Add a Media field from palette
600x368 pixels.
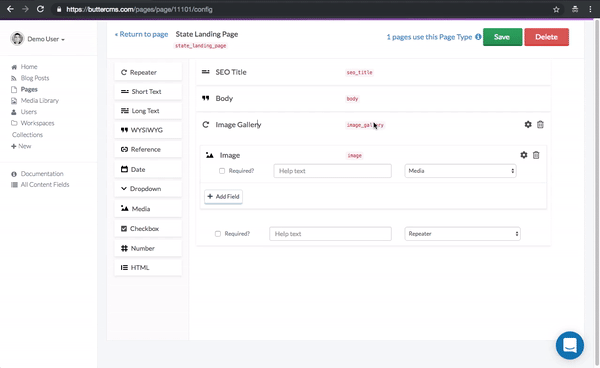(148, 209)
